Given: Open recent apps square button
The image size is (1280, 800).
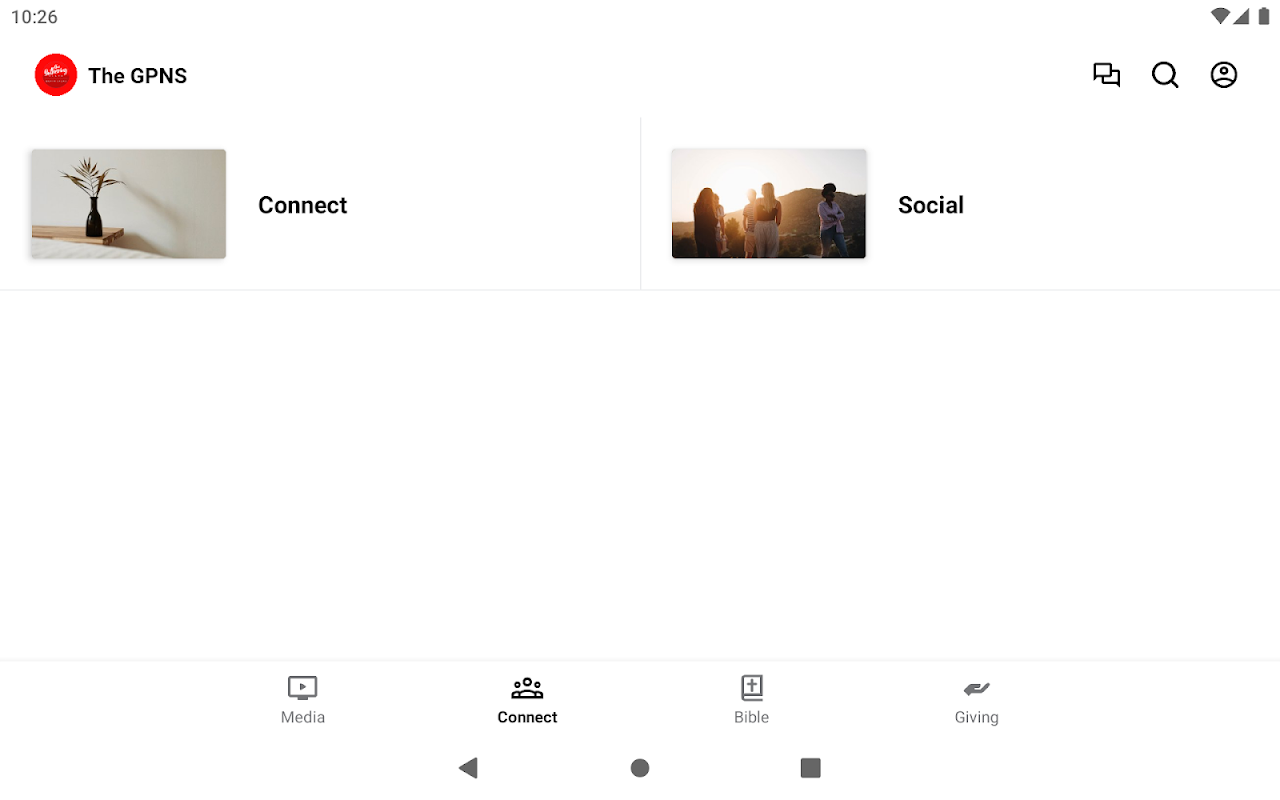Looking at the screenshot, I should point(811,768).
